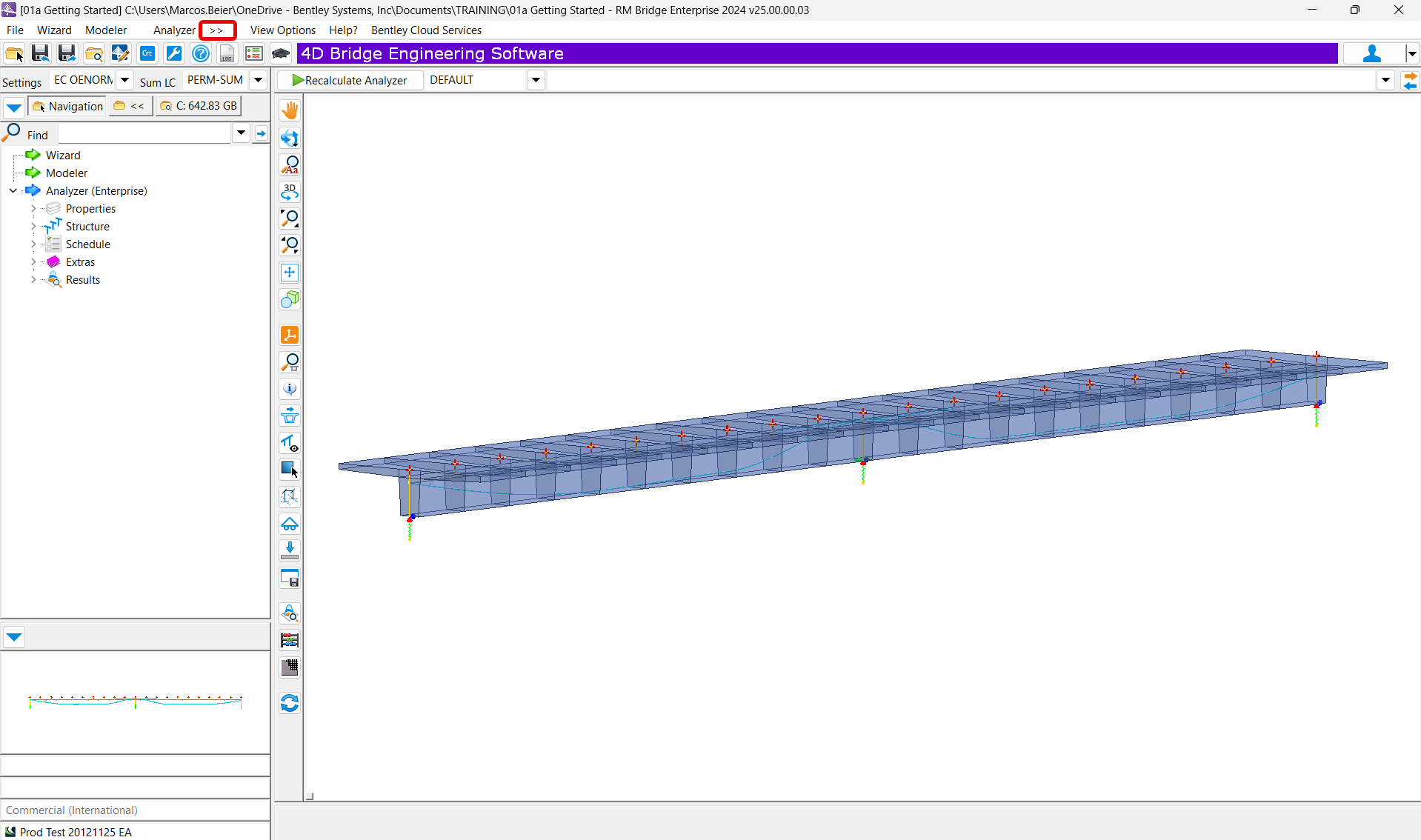The width and height of the screenshot is (1421, 840).
Task: Open the Find field dropdown arrow
Action: pos(241,133)
